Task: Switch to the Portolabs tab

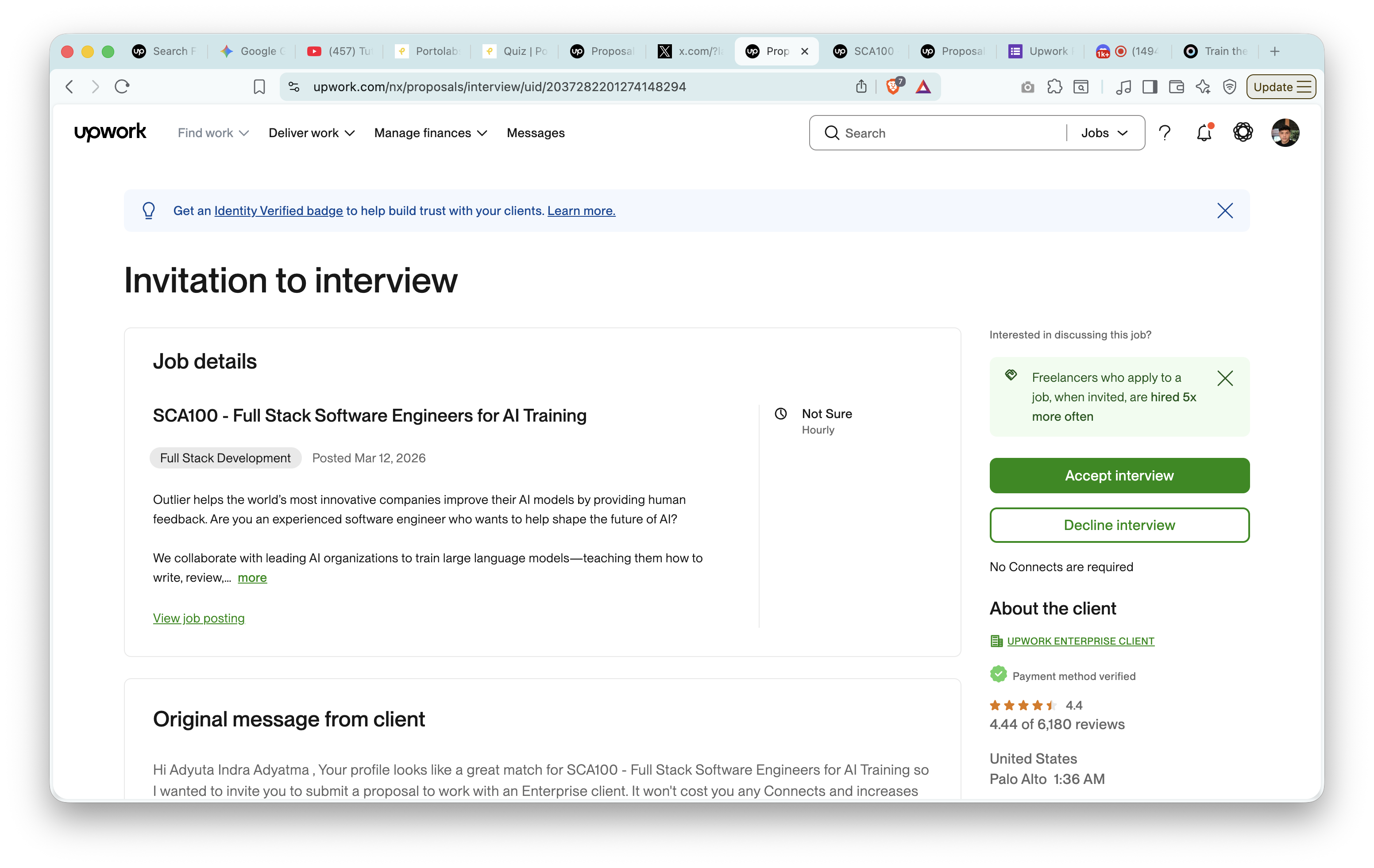Action: (427, 51)
